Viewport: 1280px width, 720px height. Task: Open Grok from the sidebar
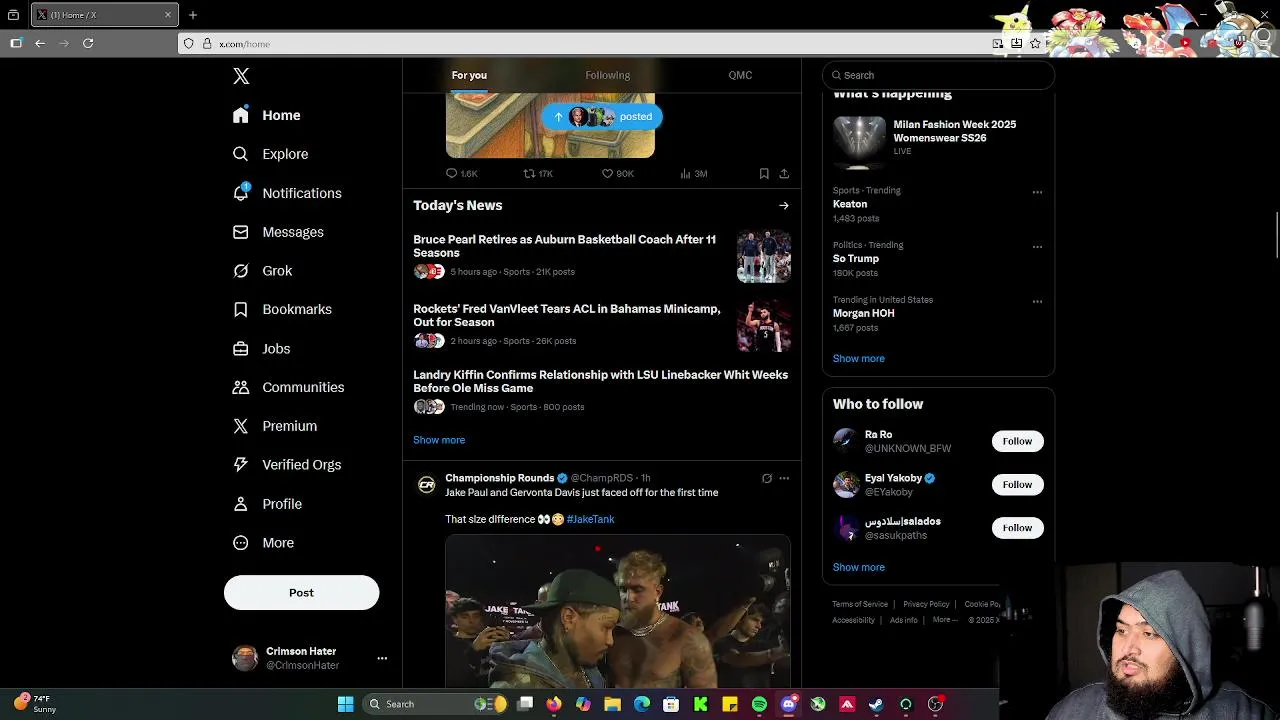point(262,271)
